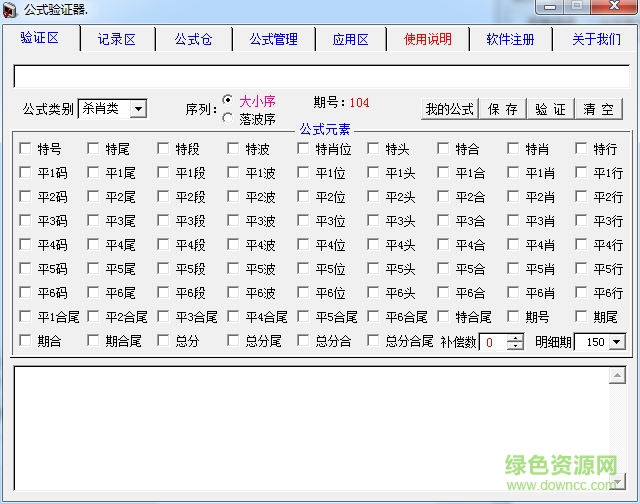Switch to the 记录区 tab
The image size is (640, 504).
[117, 39]
